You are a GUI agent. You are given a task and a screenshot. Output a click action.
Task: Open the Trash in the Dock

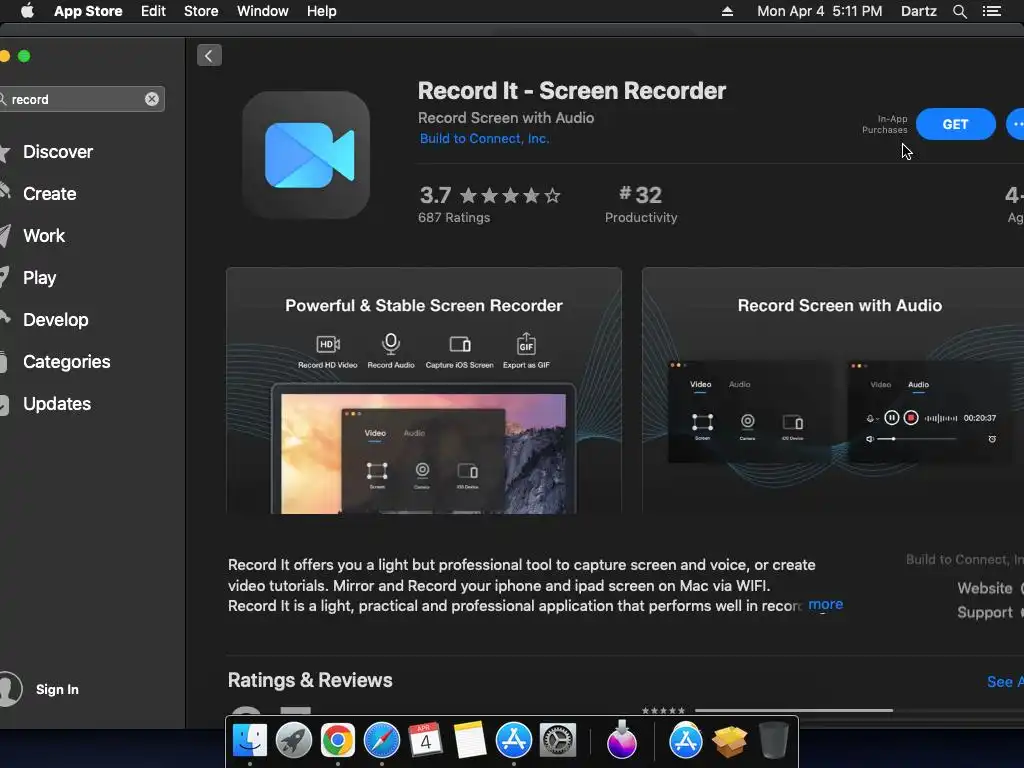(x=774, y=741)
